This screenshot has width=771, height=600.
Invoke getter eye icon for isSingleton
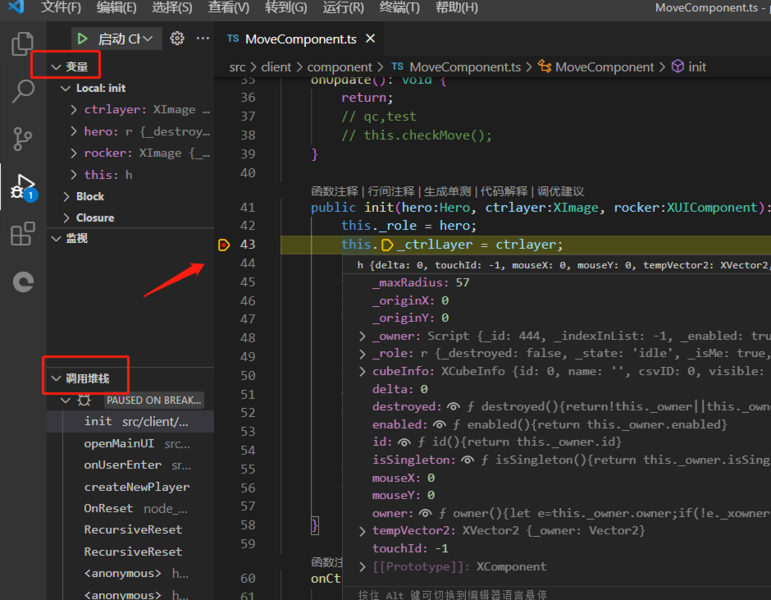point(467,460)
